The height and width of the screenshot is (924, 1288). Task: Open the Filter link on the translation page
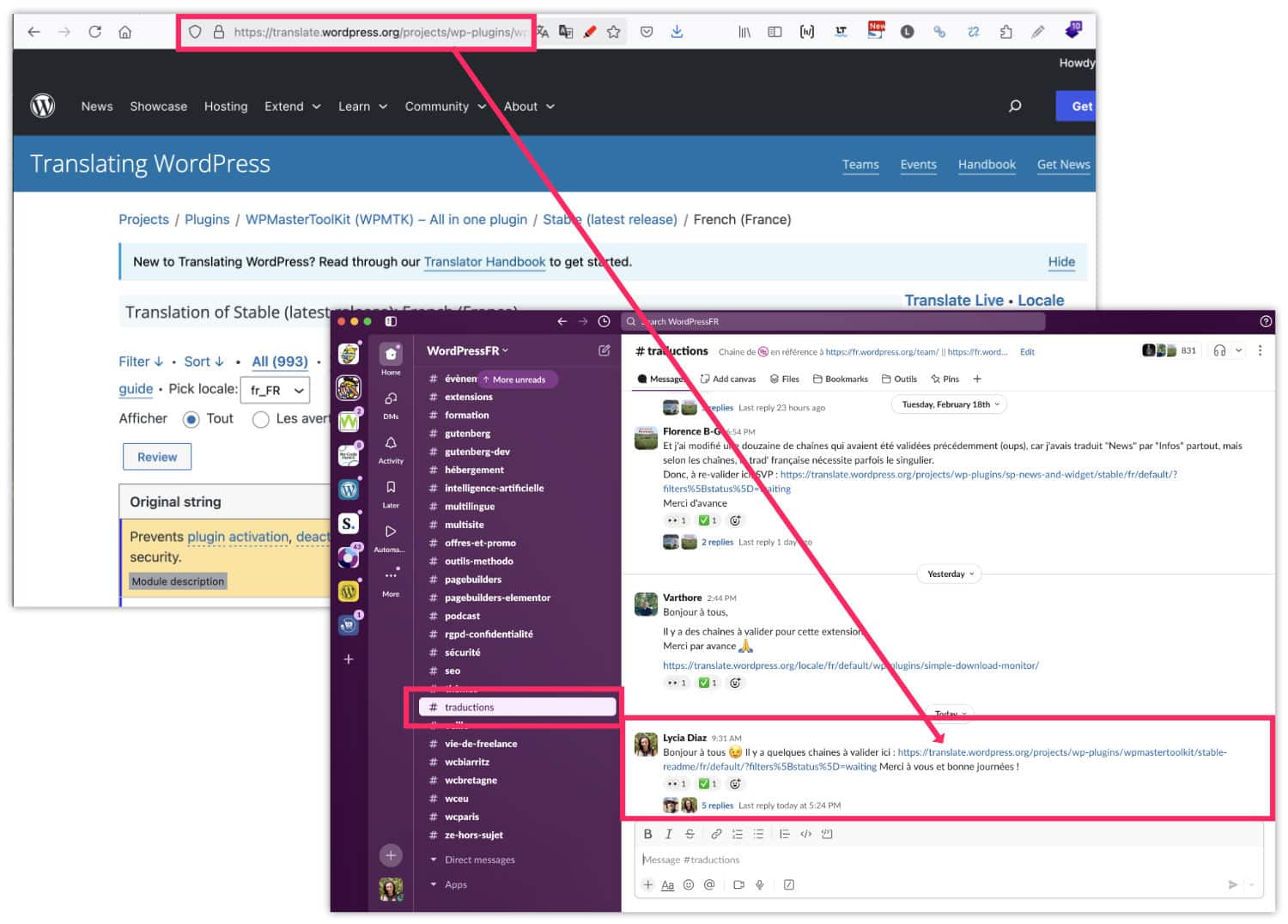coord(141,362)
